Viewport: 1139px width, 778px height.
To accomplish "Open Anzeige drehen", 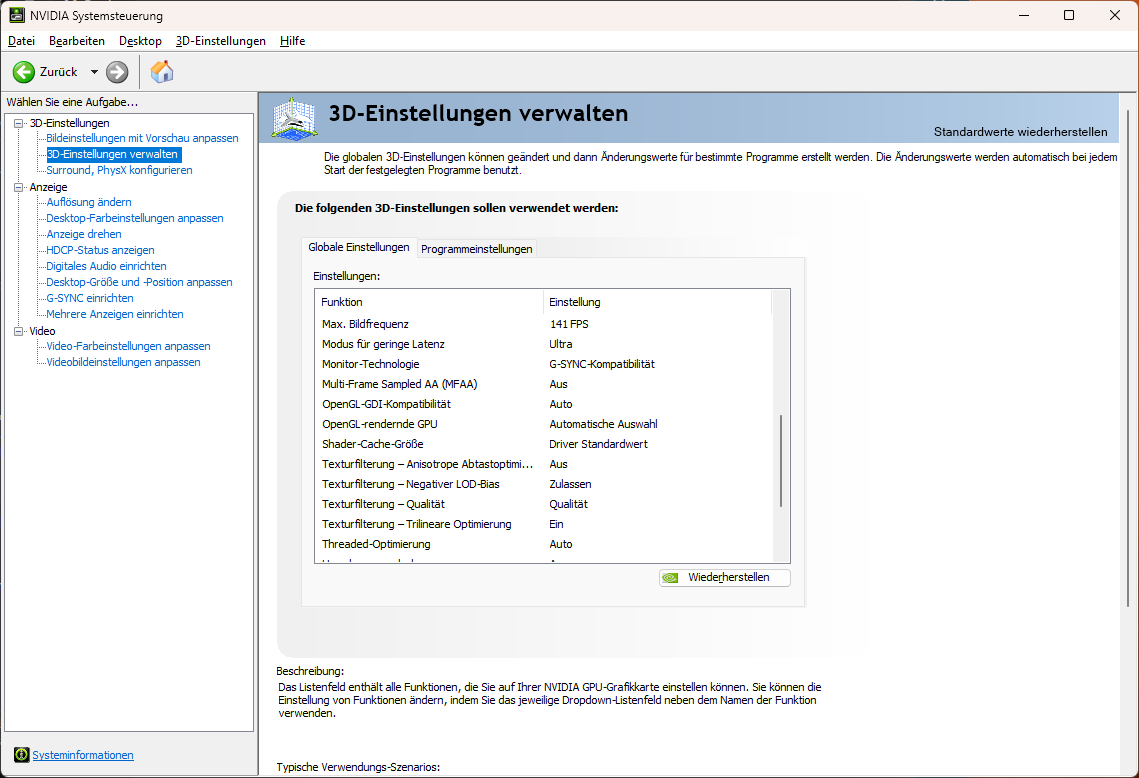I will (x=84, y=234).
